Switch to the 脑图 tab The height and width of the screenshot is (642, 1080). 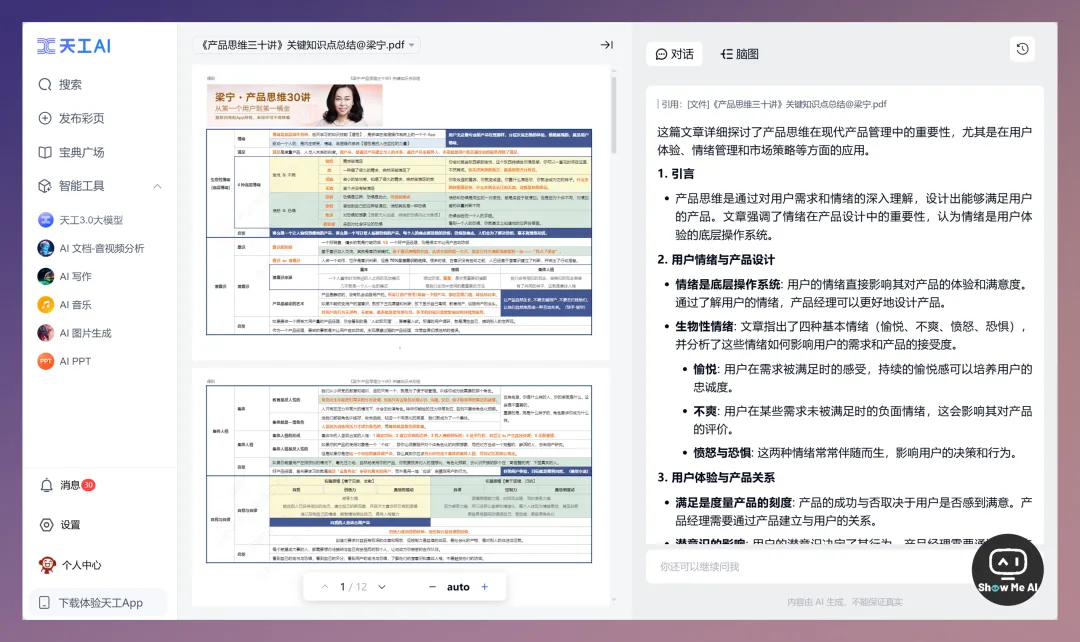click(x=739, y=54)
